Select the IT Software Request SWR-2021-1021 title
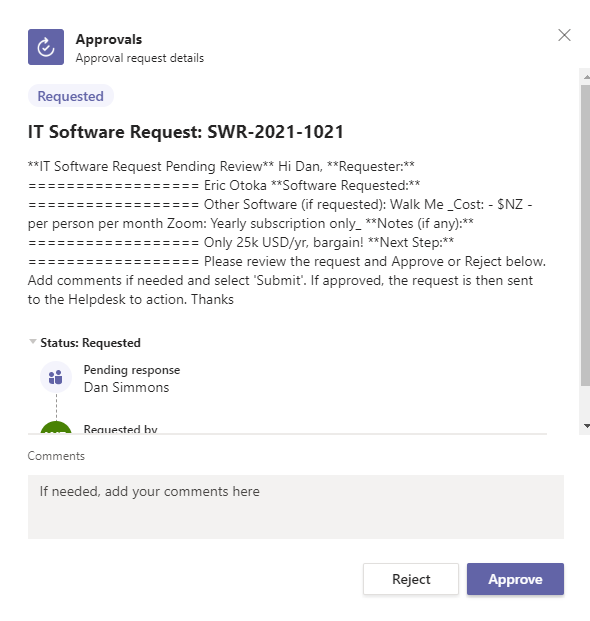 186,132
